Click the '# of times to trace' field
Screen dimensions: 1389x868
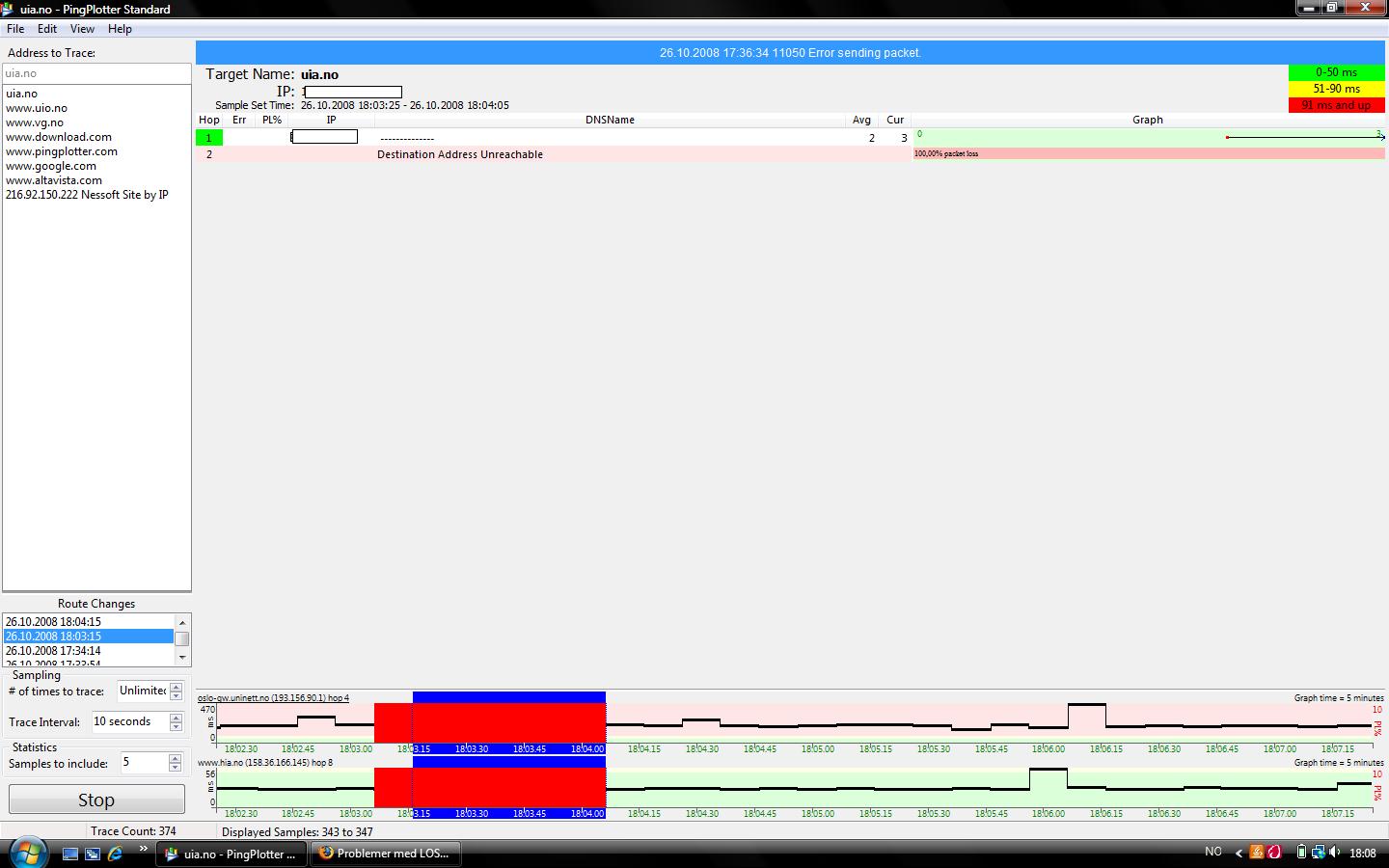tap(143, 692)
